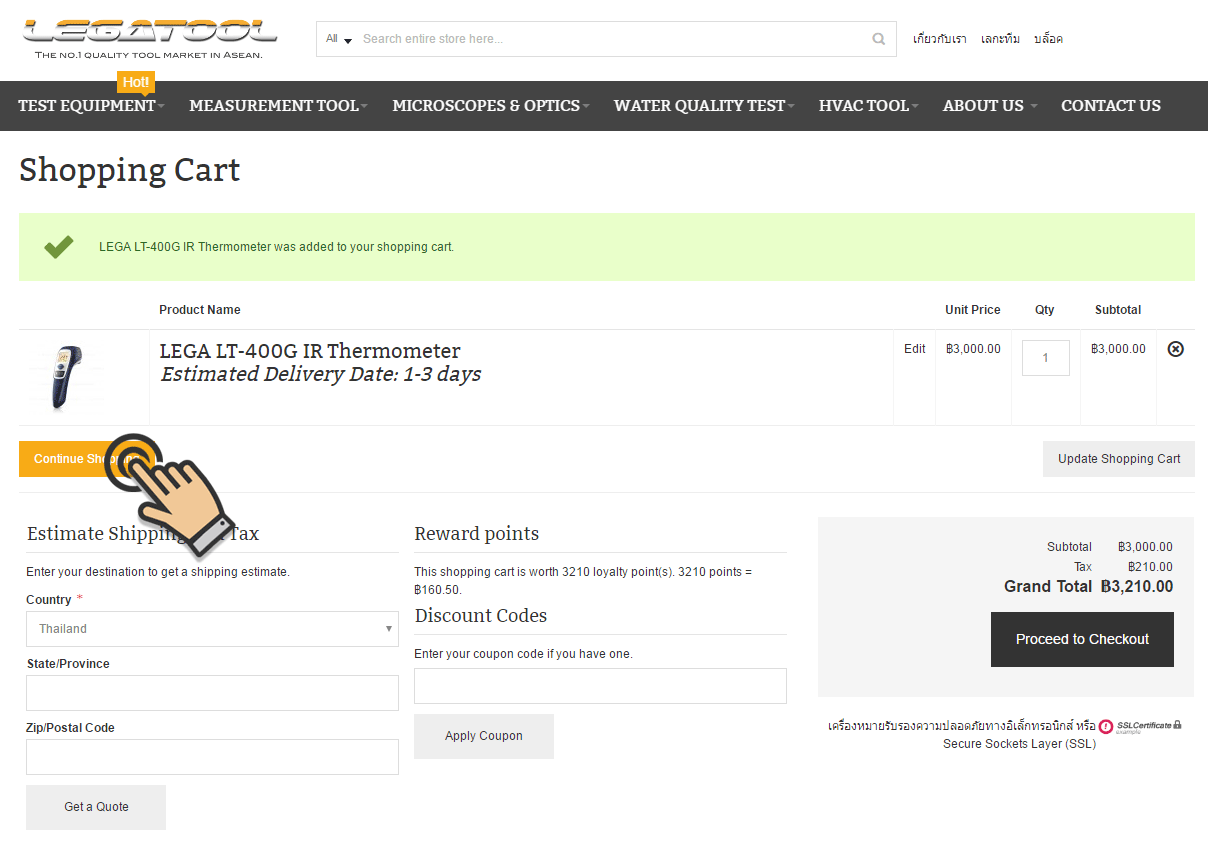
Task: Expand the Water Quality Test menu
Action: point(704,105)
